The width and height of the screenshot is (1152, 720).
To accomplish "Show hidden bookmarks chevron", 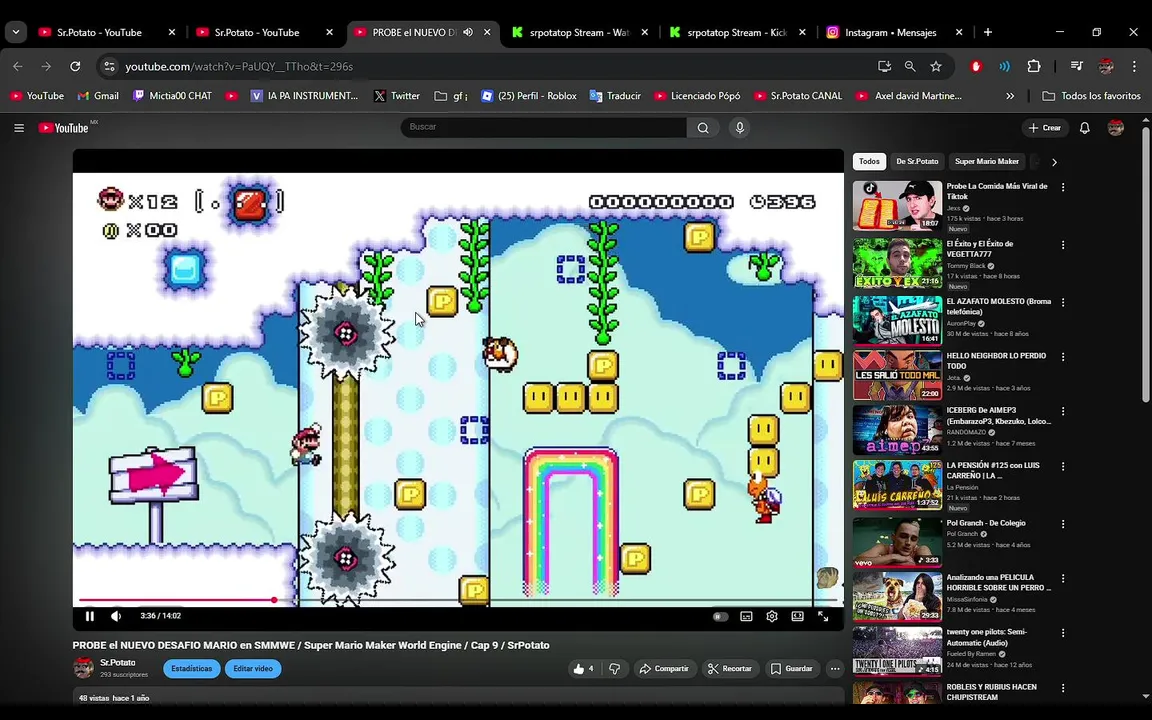I will (x=1010, y=96).
